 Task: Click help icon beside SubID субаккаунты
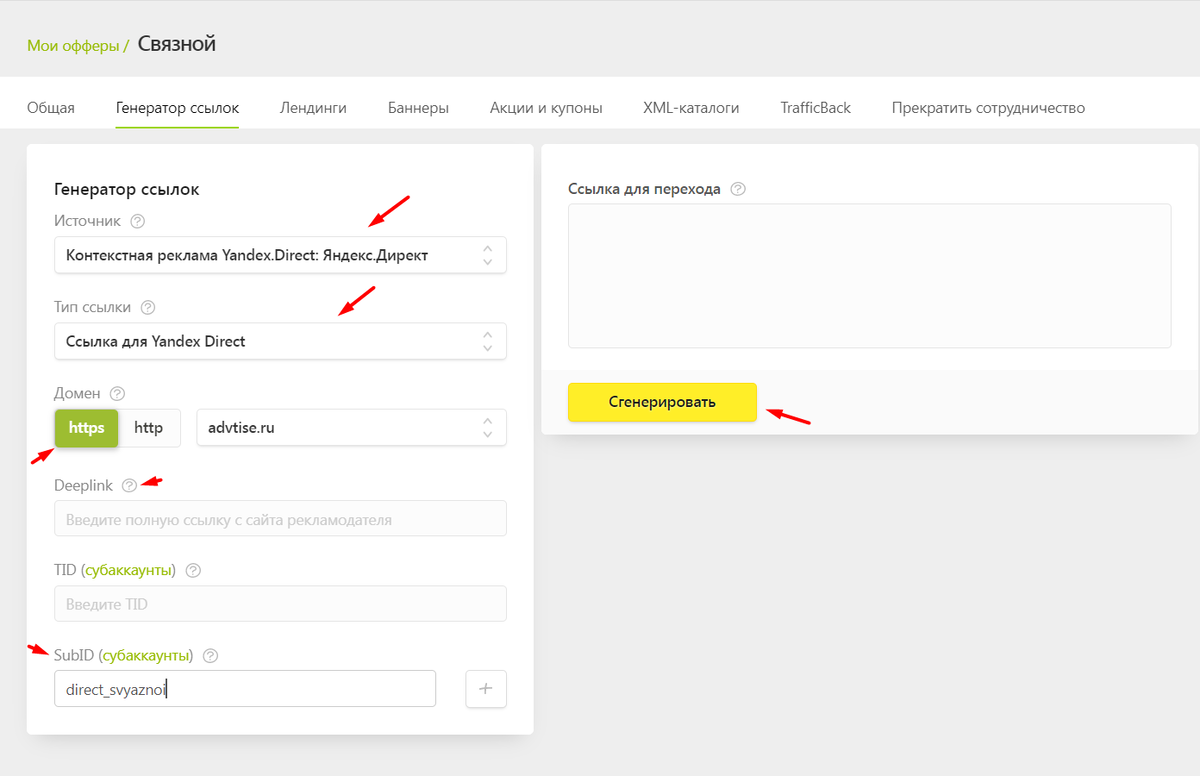(210, 656)
